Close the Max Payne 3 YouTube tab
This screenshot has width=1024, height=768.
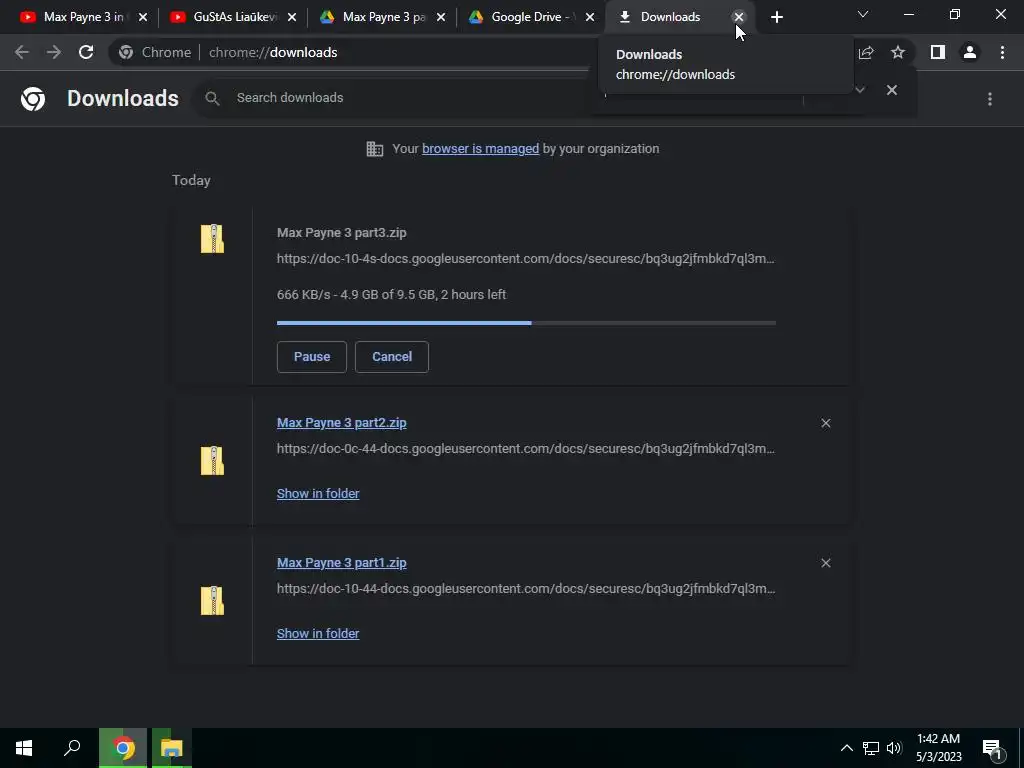[x=143, y=18]
